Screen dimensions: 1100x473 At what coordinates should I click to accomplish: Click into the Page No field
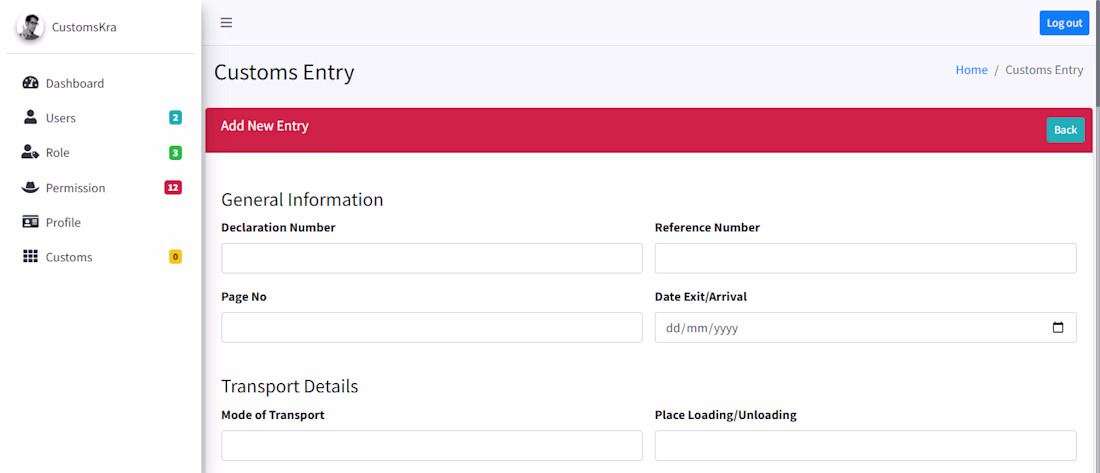(x=431, y=327)
